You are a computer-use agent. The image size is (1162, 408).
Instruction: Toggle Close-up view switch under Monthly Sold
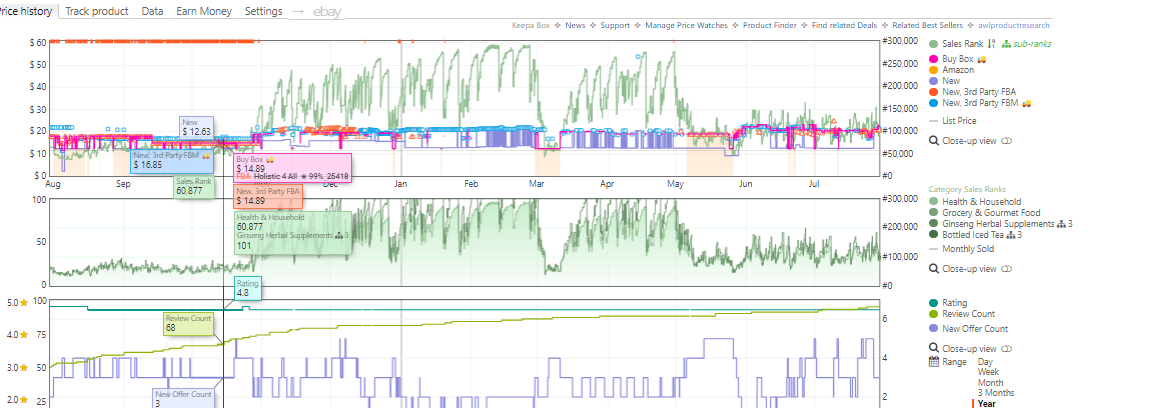coord(1006,269)
